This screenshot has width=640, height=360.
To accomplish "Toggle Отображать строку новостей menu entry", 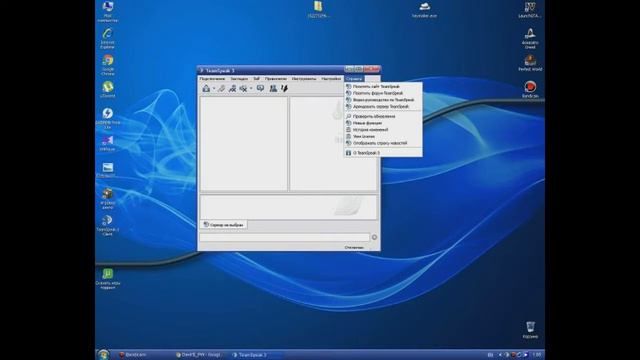I will coord(383,143).
